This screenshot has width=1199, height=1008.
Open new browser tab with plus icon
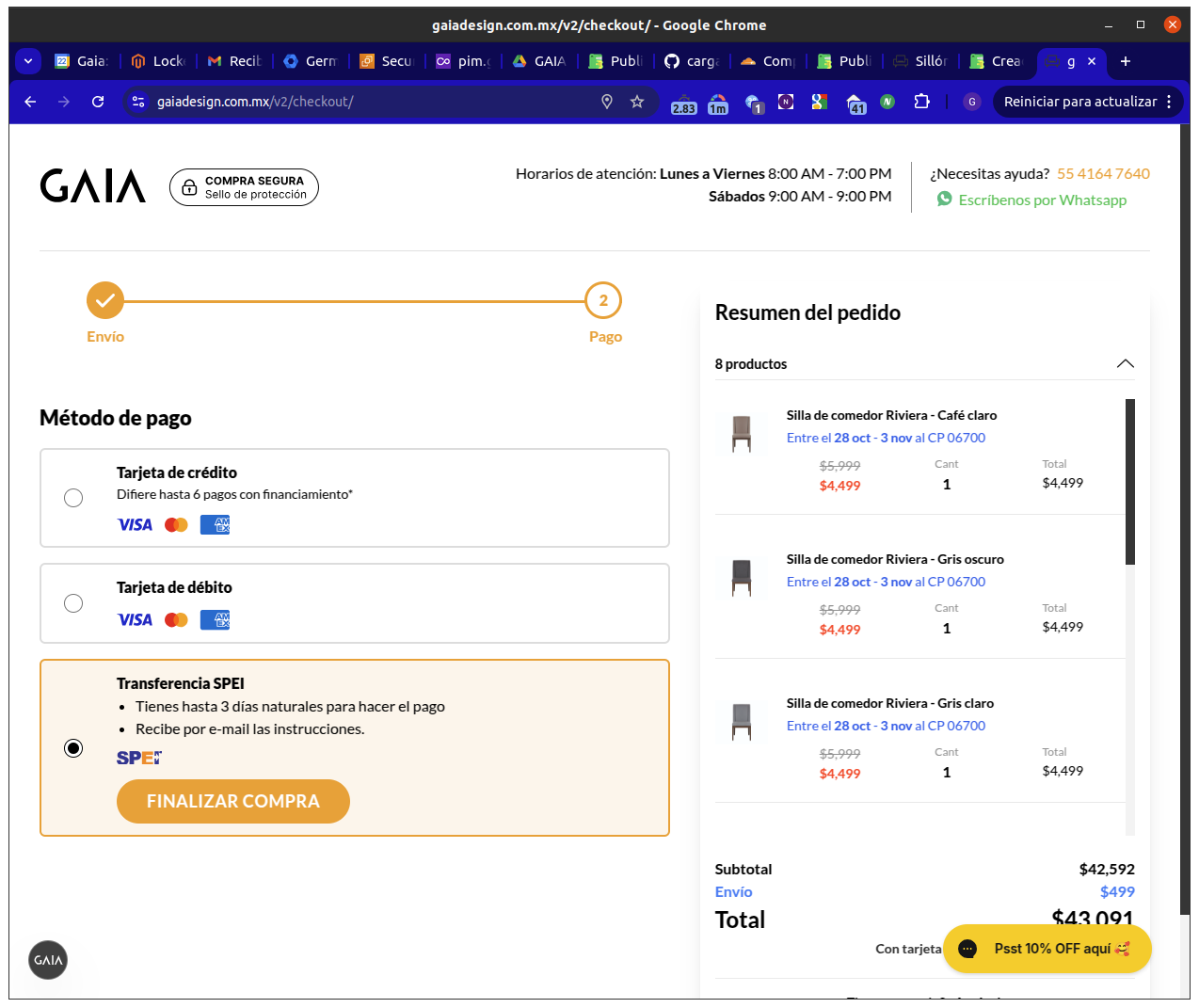1125,61
